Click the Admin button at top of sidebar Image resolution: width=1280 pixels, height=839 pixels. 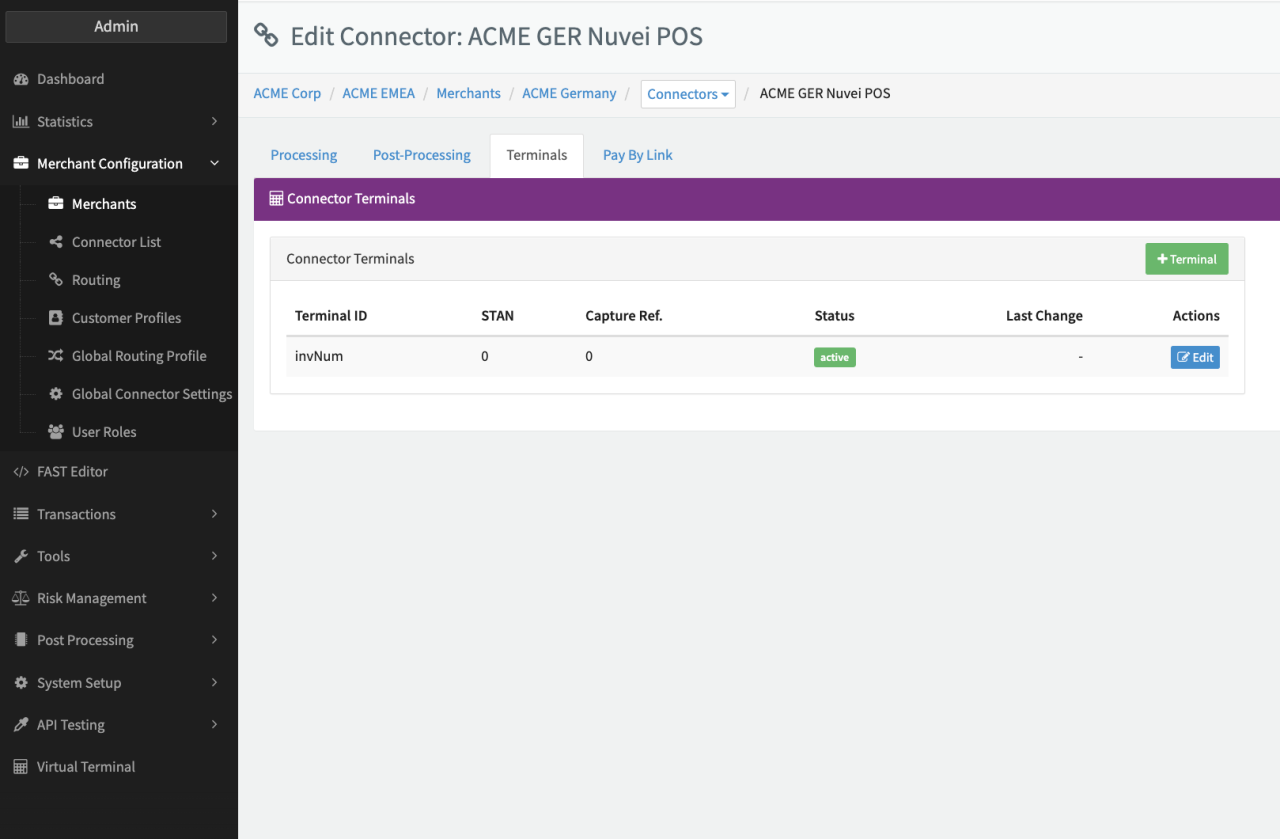[116, 27]
